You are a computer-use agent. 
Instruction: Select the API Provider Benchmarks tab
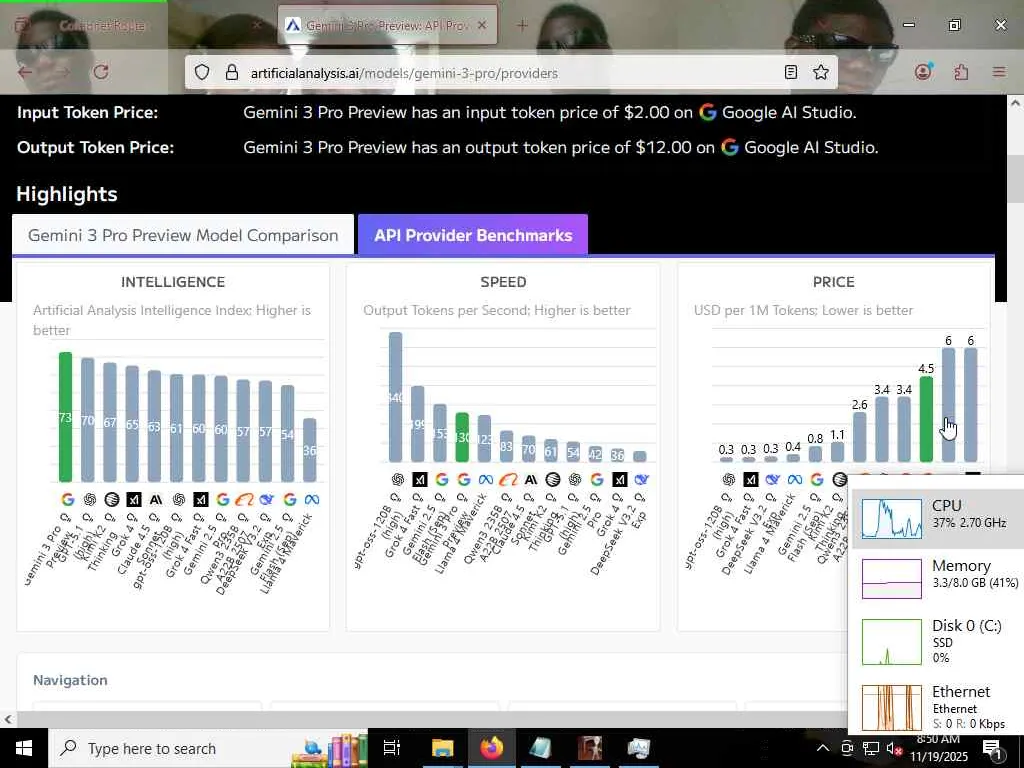(473, 235)
